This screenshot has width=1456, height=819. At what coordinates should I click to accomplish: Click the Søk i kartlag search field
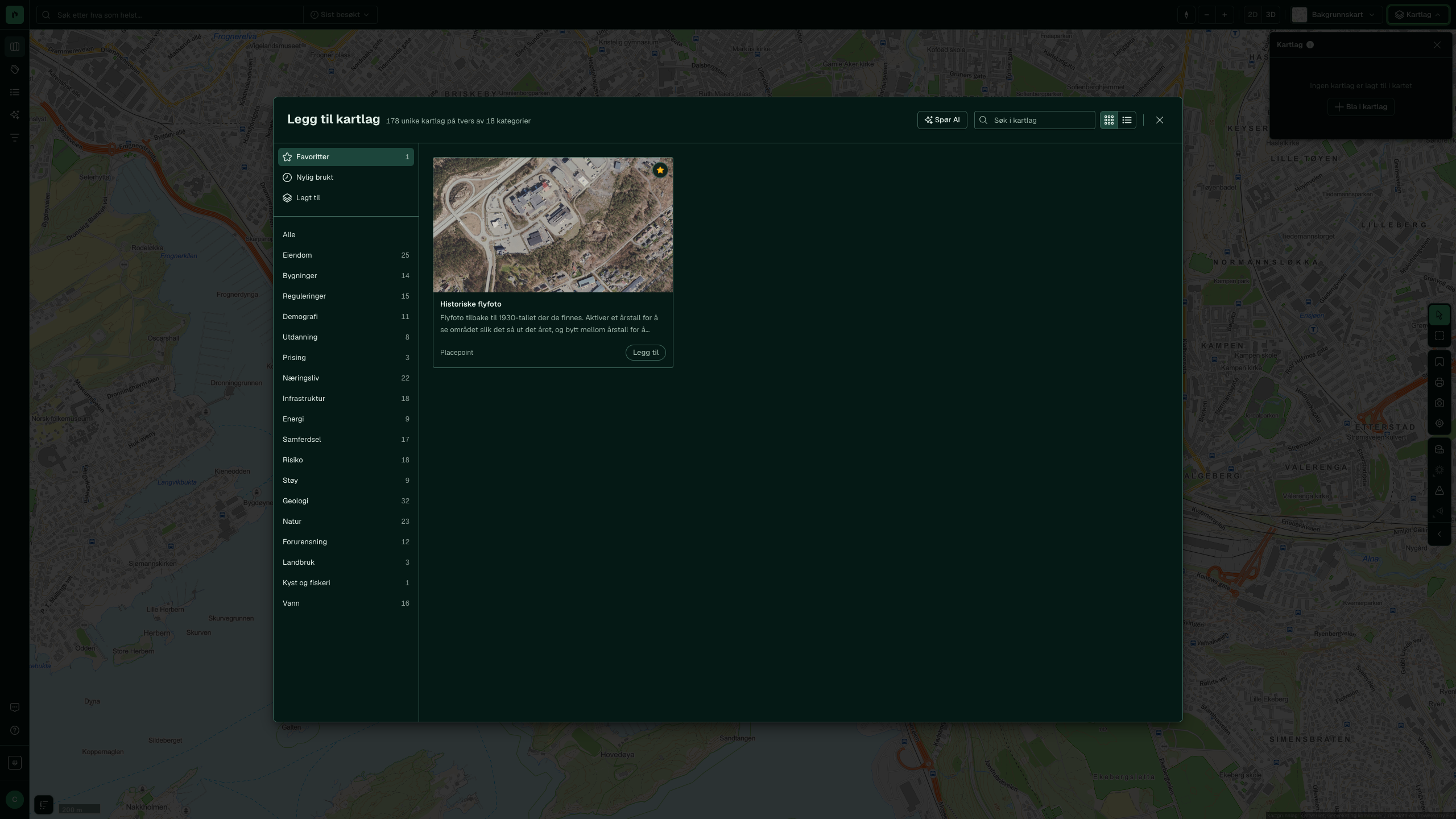click(1035, 120)
